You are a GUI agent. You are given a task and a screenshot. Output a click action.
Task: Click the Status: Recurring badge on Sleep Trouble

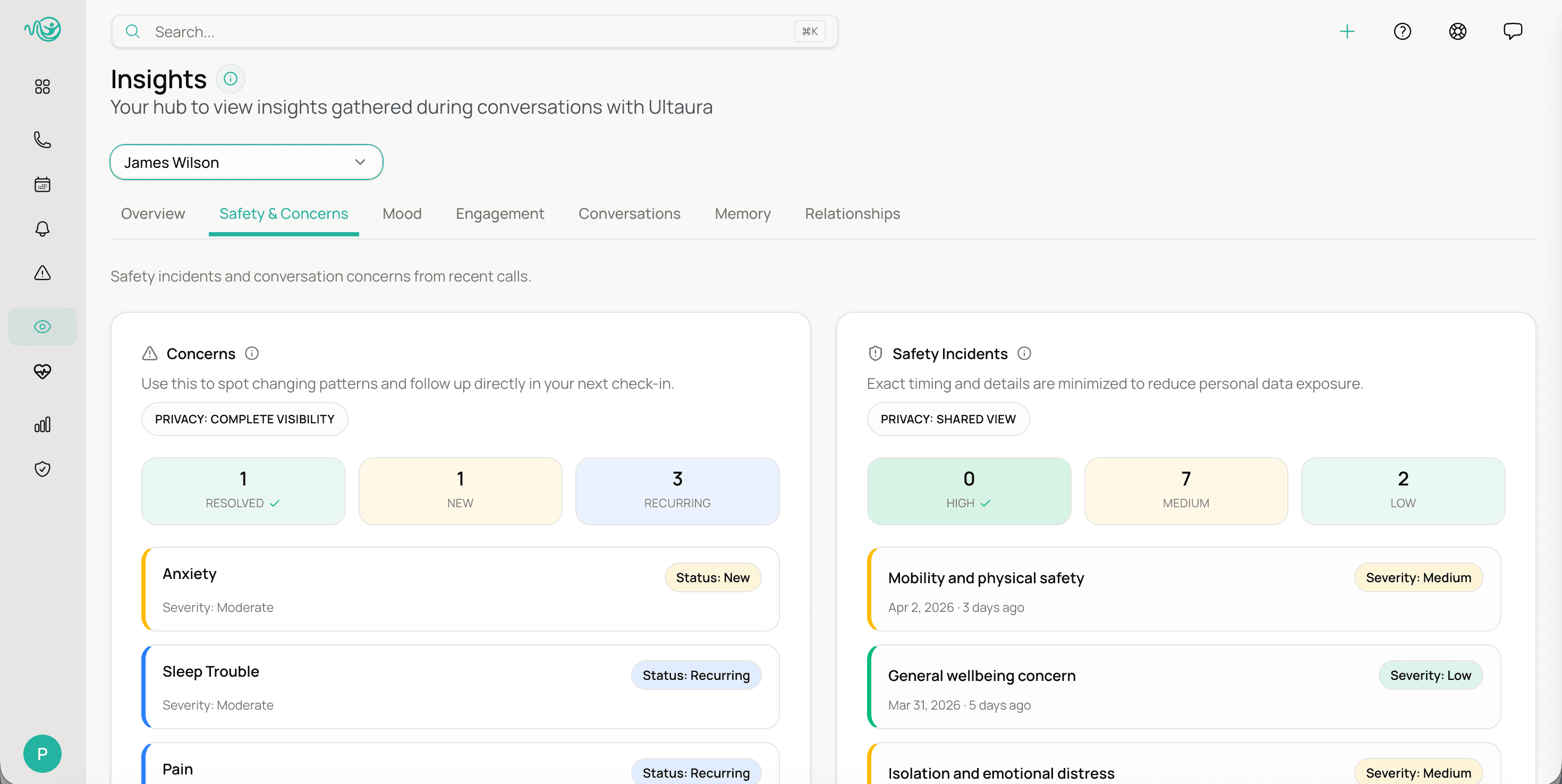tap(696, 675)
